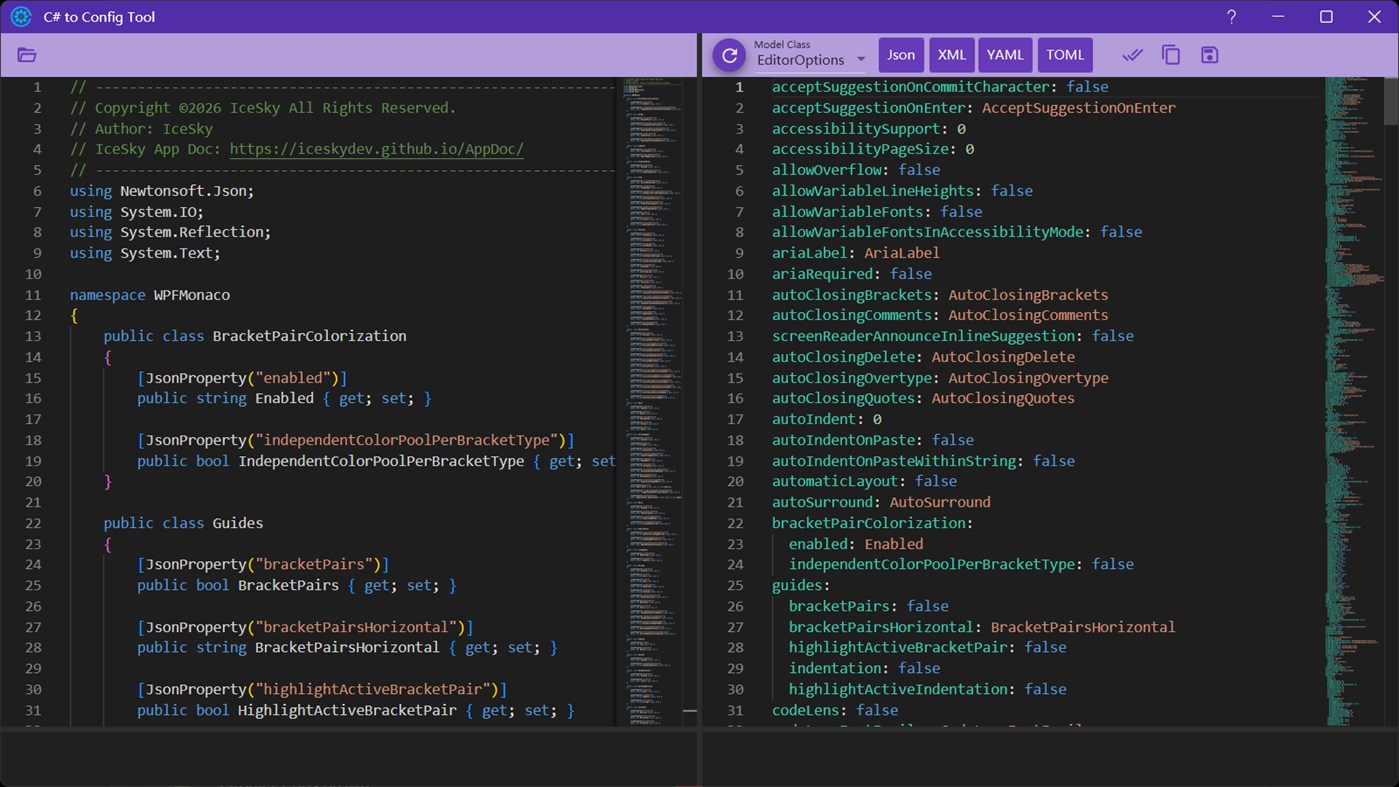
Task: Select the TOML output format
Action: [x=1065, y=55]
